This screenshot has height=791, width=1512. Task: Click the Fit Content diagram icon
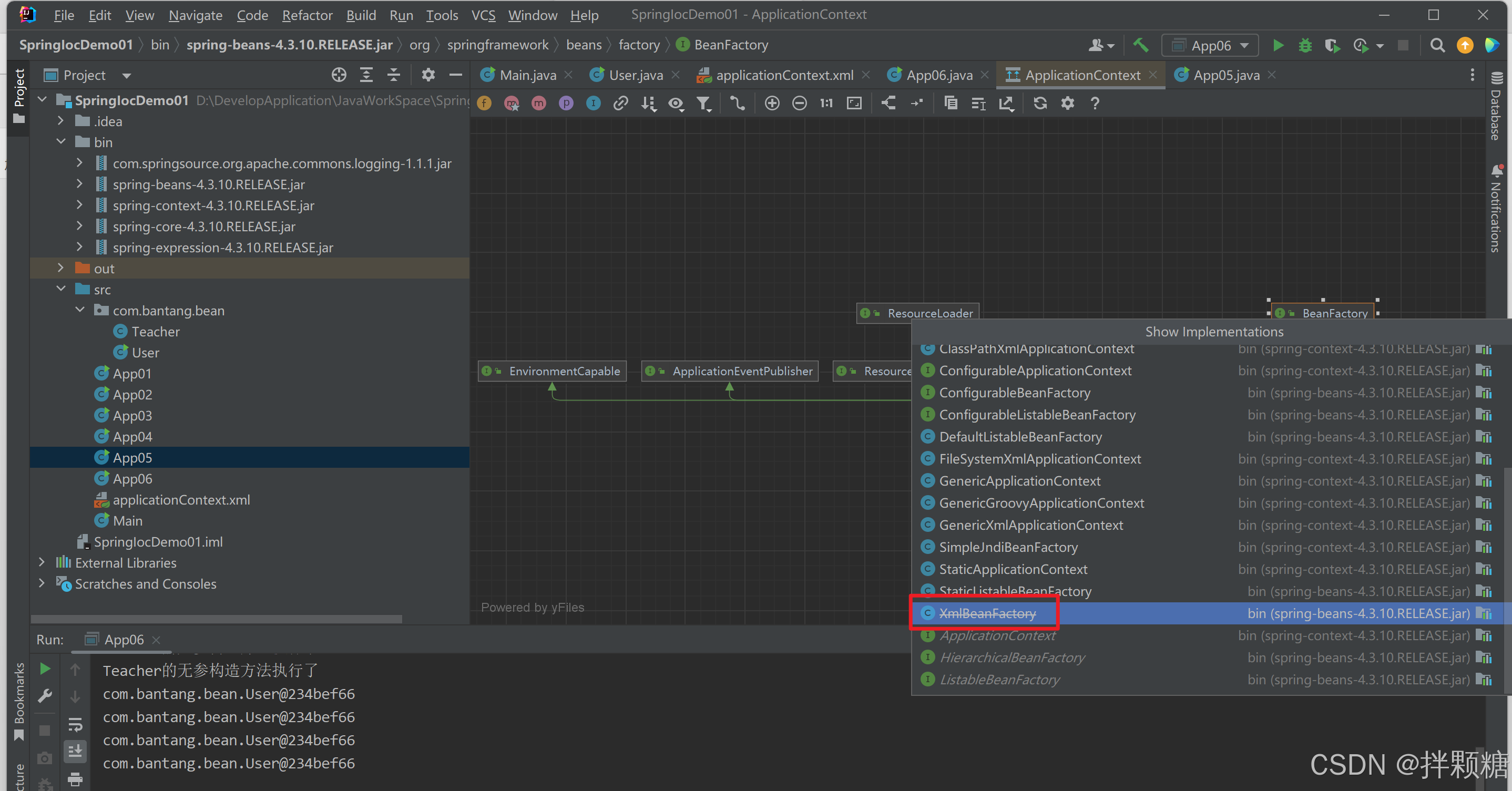click(x=854, y=103)
